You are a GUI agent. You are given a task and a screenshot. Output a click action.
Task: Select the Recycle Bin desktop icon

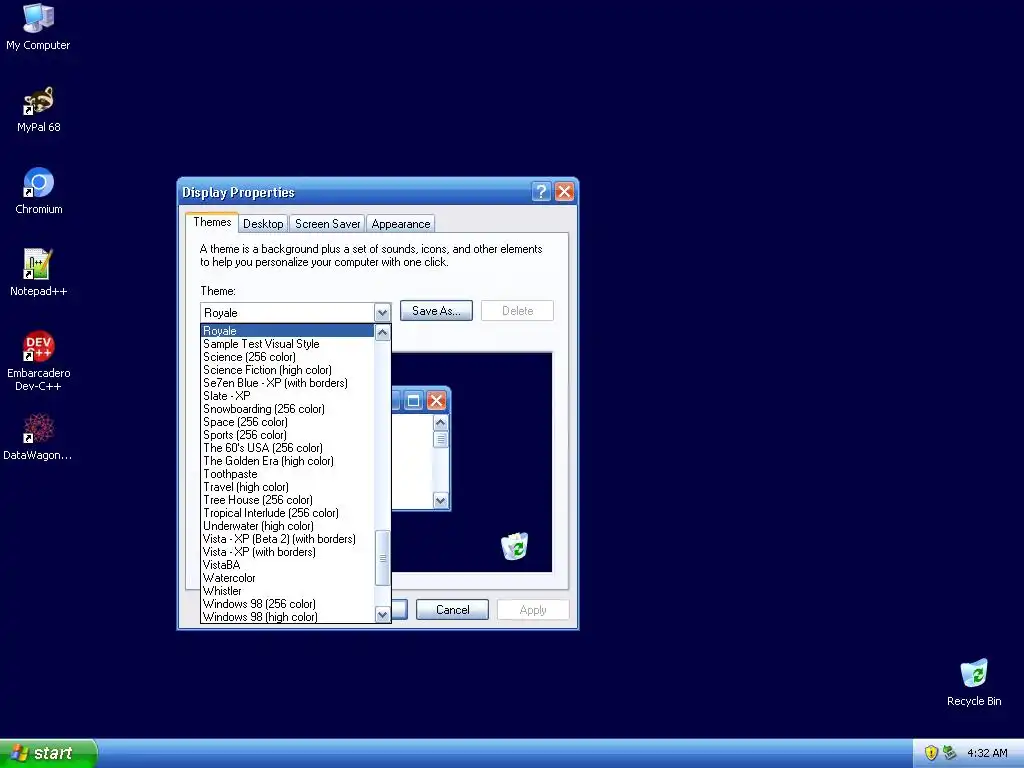point(974,682)
